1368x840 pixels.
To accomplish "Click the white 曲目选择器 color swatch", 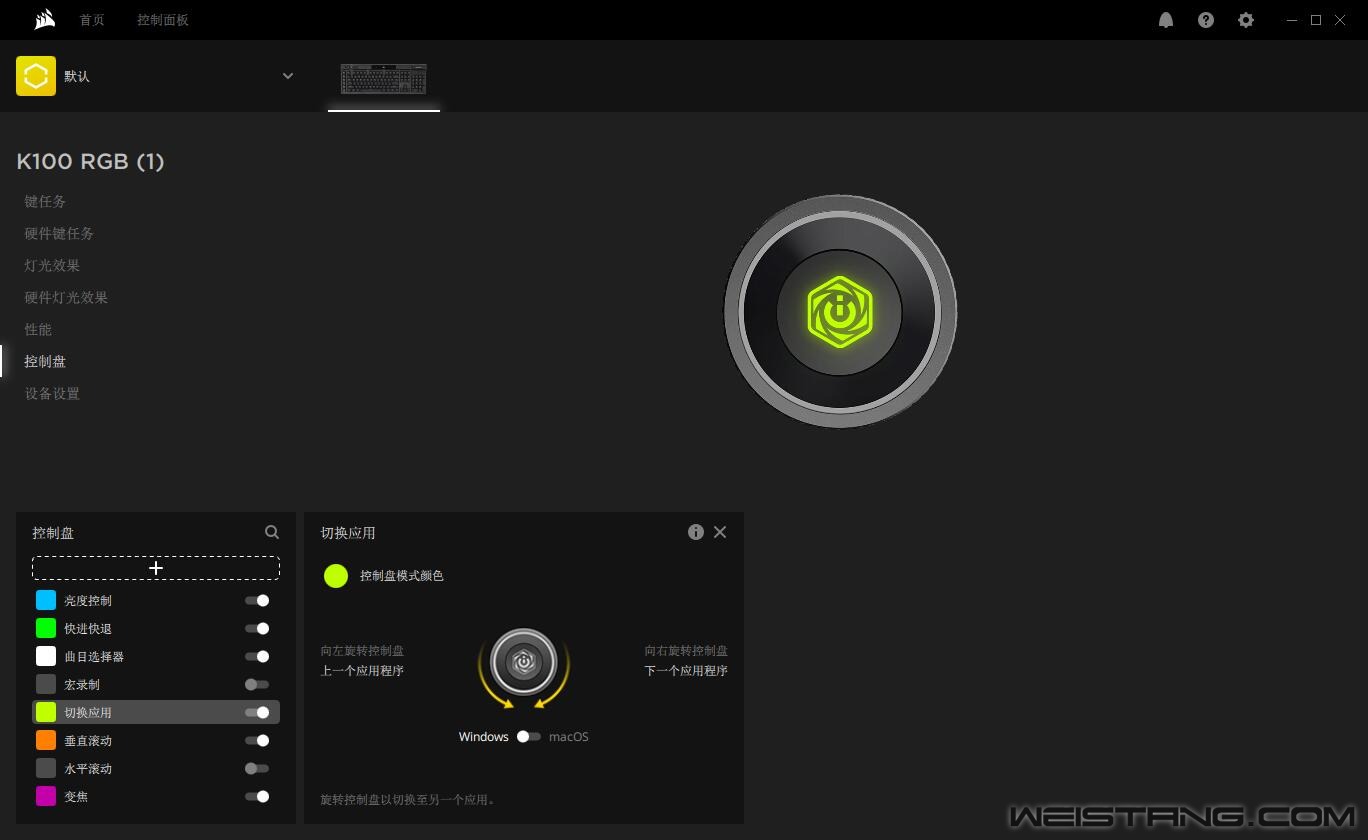I will pos(46,656).
